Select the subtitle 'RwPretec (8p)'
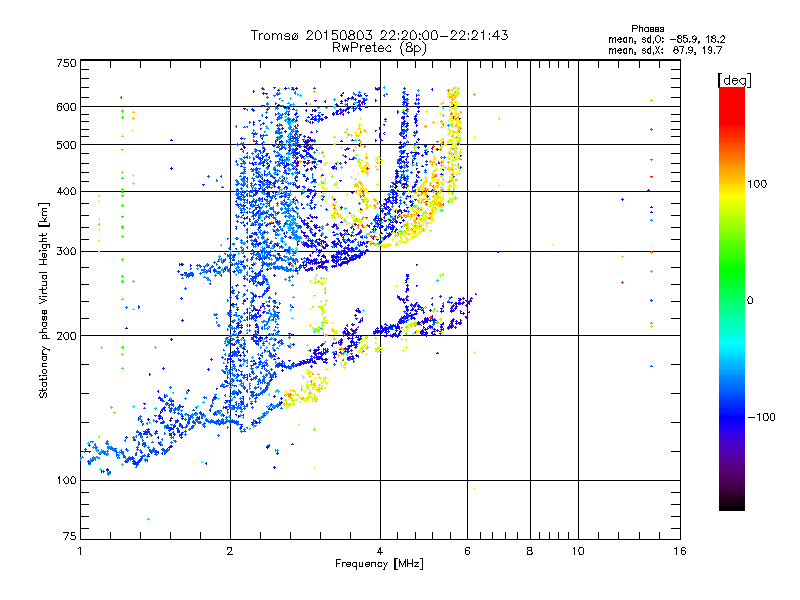800x600 pixels. [380, 48]
